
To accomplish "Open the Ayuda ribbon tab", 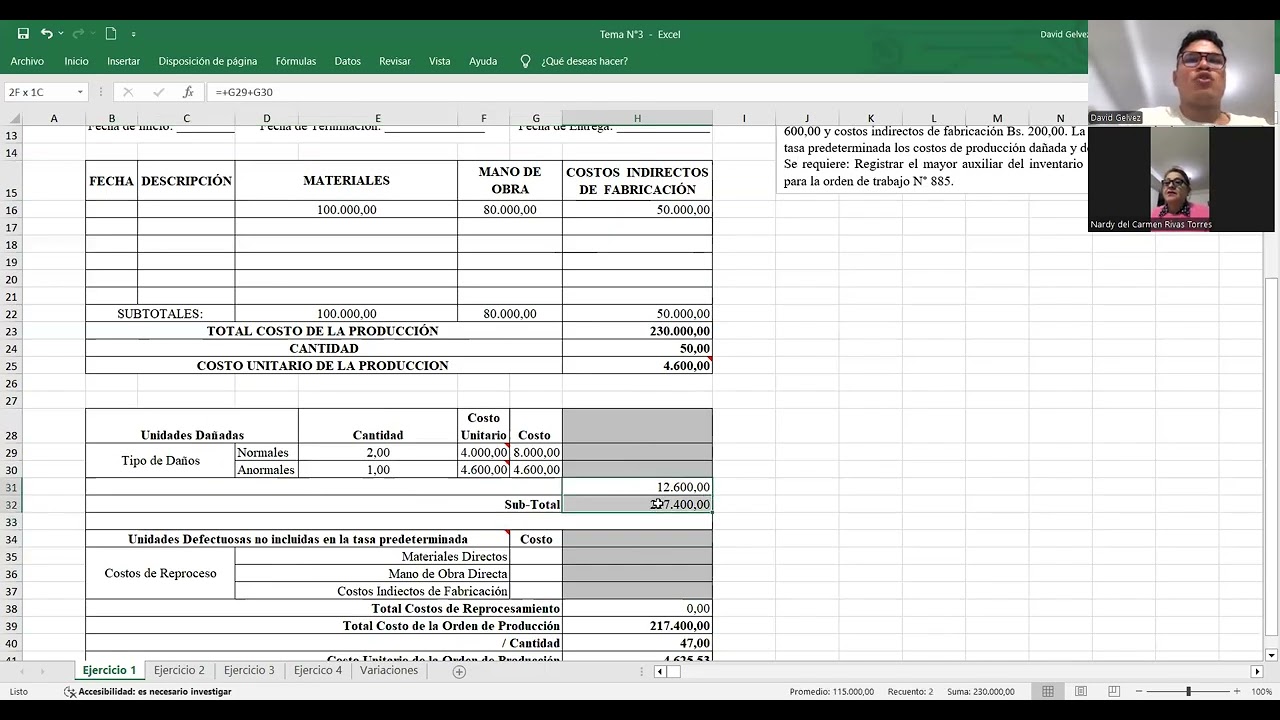I will pos(483,61).
